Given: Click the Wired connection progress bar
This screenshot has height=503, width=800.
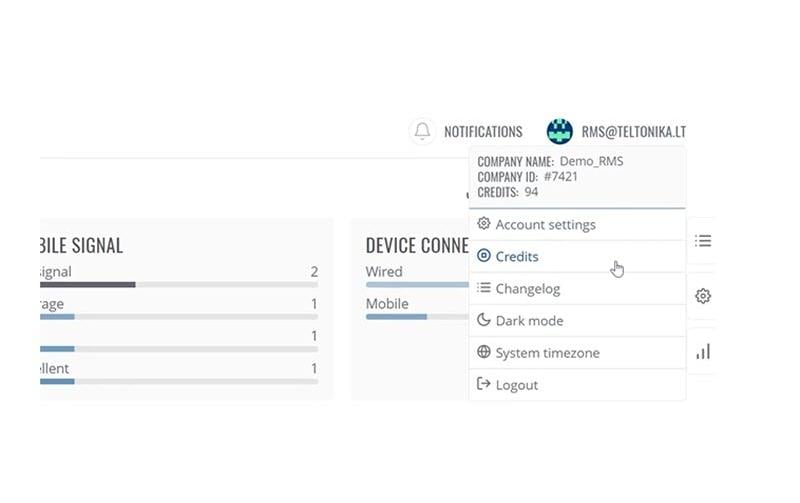Looking at the screenshot, I should 417,285.
